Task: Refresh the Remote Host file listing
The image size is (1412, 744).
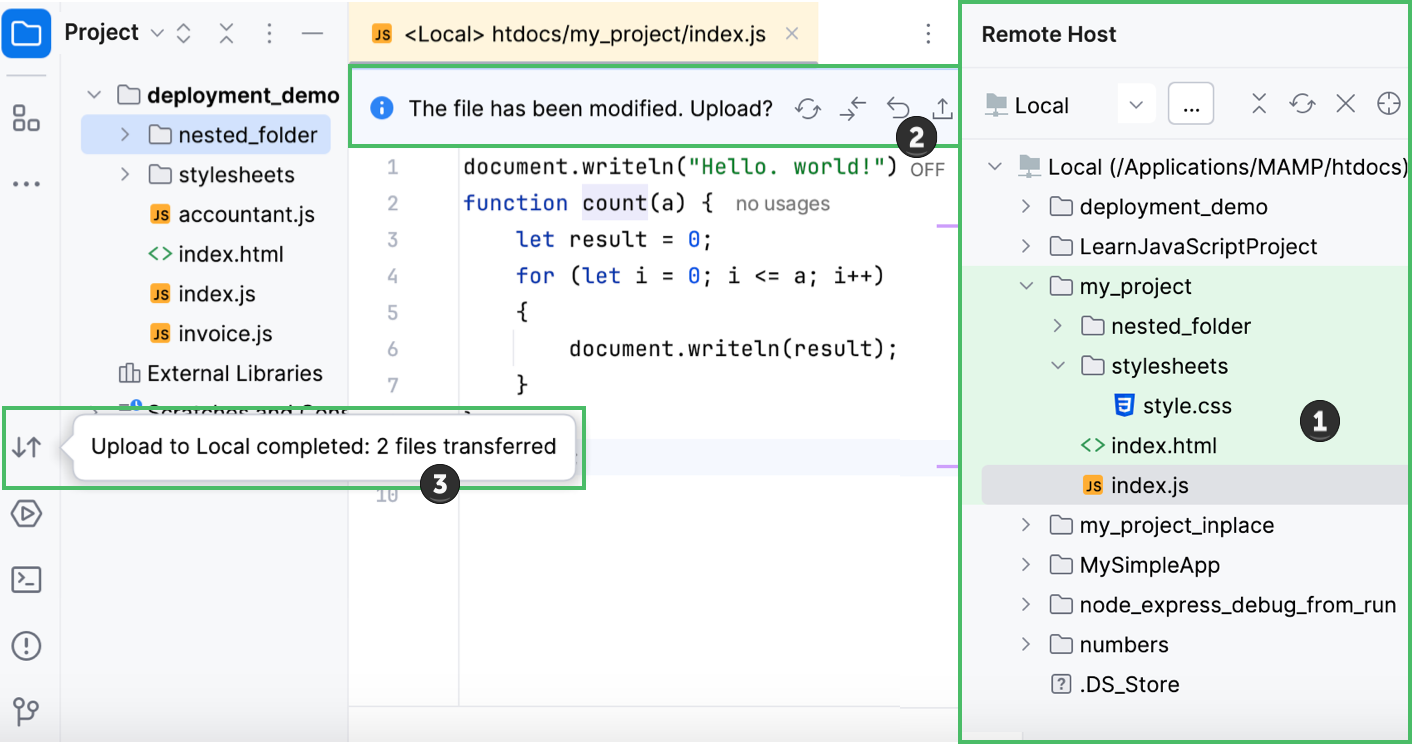Action: [1301, 103]
